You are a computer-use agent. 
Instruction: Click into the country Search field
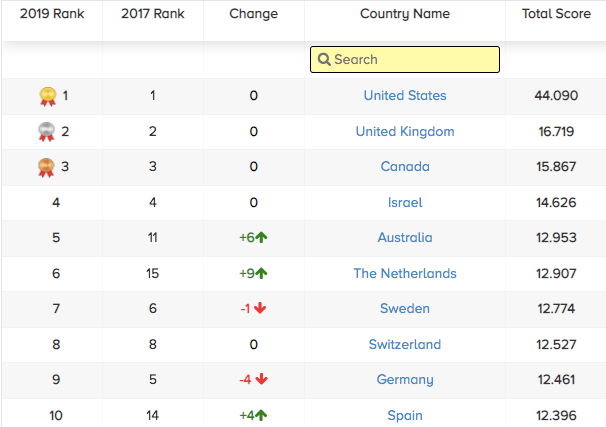tap(412, 60)
